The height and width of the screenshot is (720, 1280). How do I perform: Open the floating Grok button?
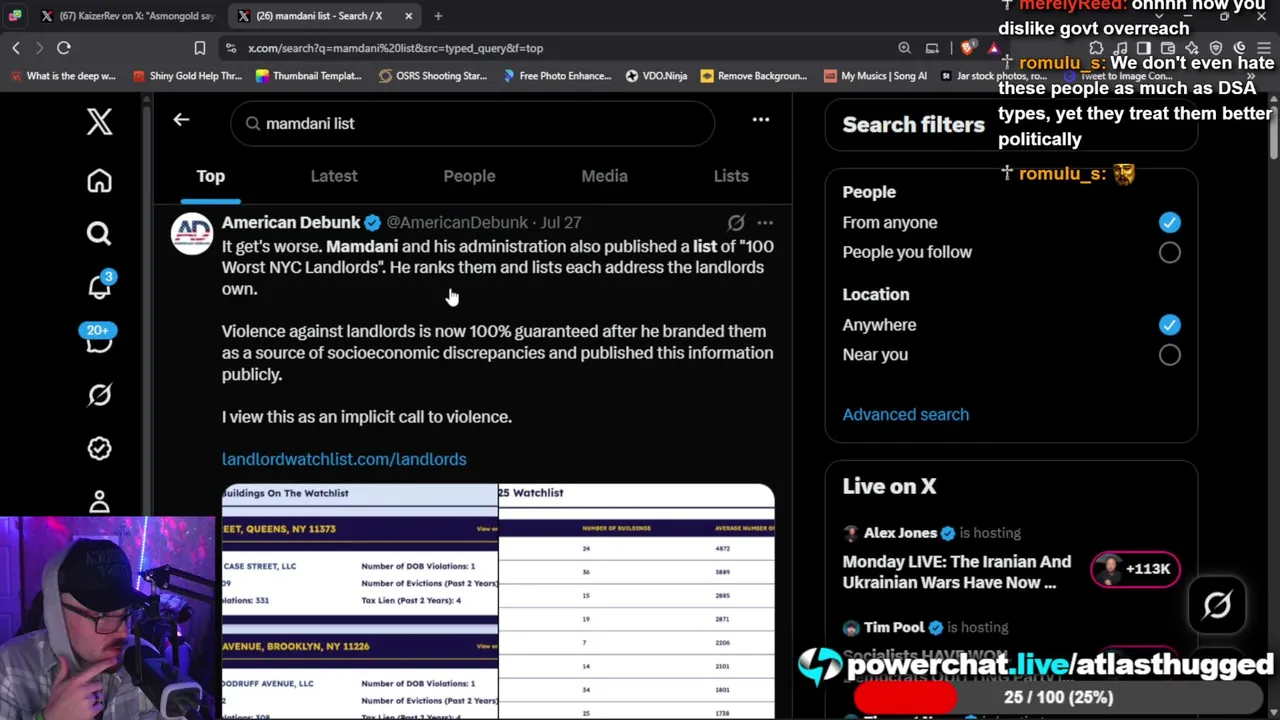[x=1217, y=605]
